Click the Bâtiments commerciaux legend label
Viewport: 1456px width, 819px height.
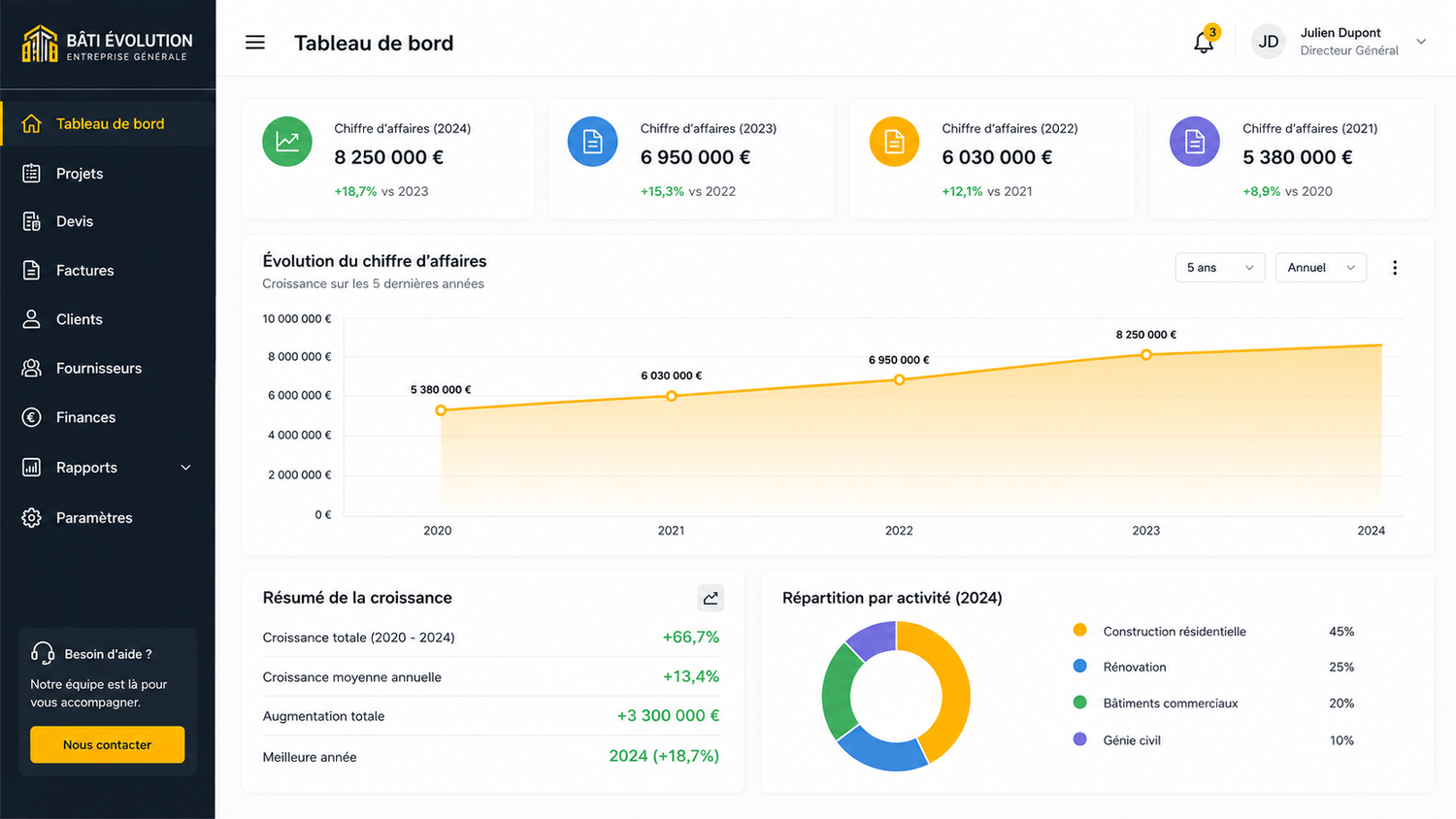pyautogui.click(x=1171, y=703)
